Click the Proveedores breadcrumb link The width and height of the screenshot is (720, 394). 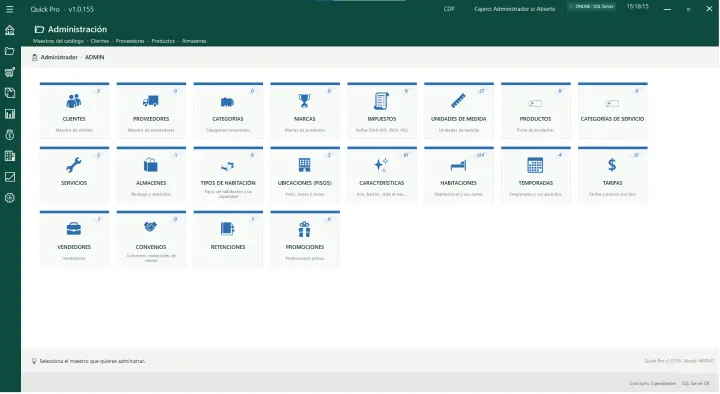pos(130,41)
